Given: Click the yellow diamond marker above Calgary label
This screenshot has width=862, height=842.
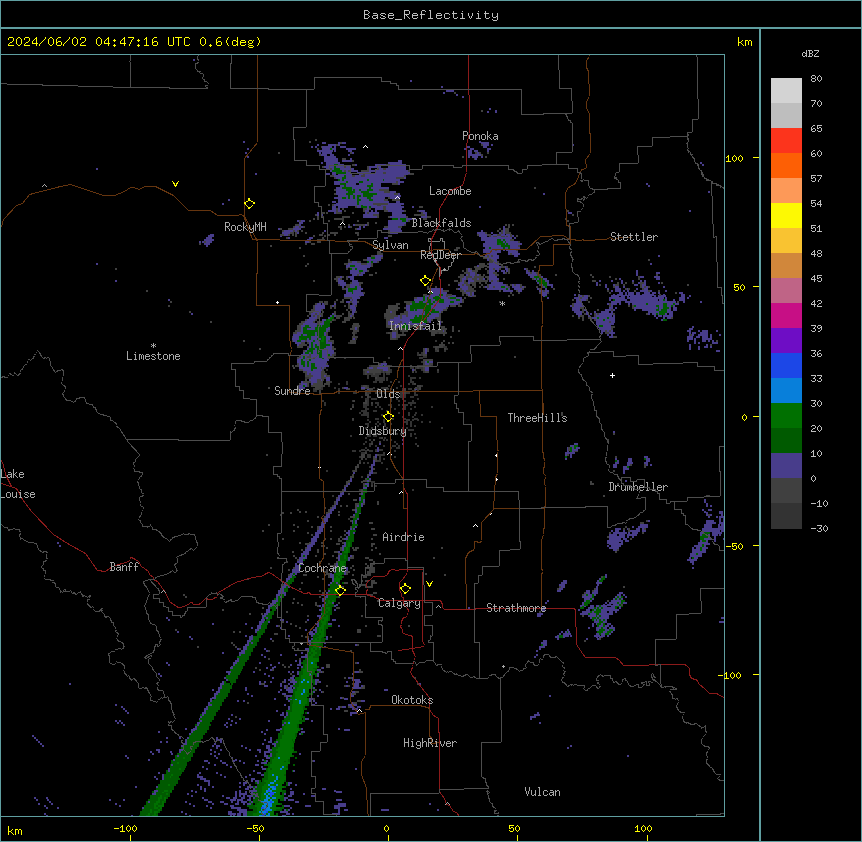Looking at the screenshot, I should 405,589.
